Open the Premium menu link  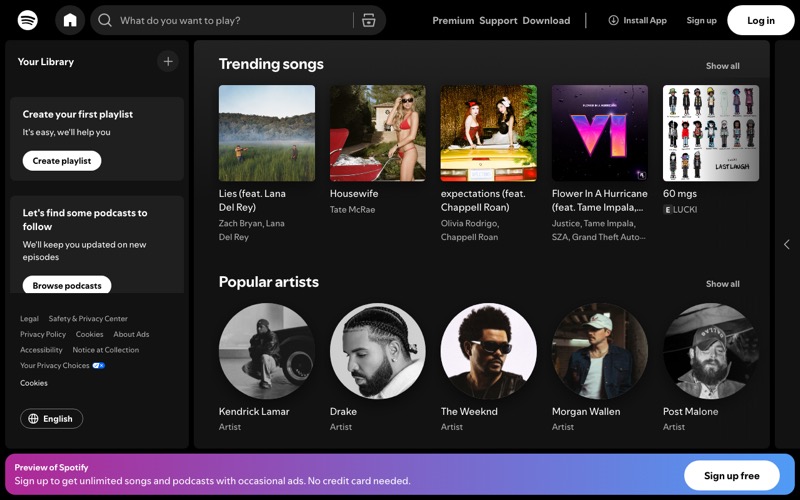[453, 20]
